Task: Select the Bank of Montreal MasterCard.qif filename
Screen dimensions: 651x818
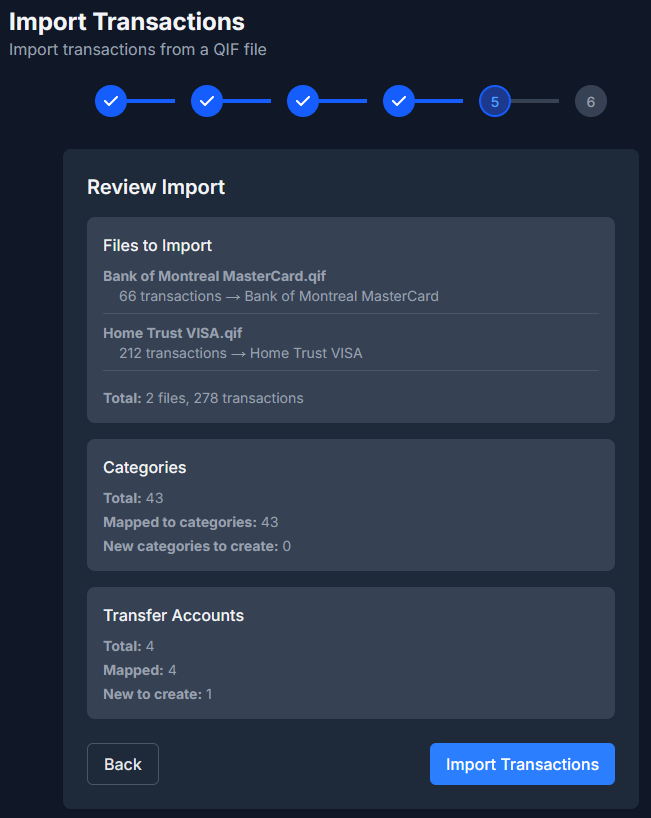Action: [214, 276]
